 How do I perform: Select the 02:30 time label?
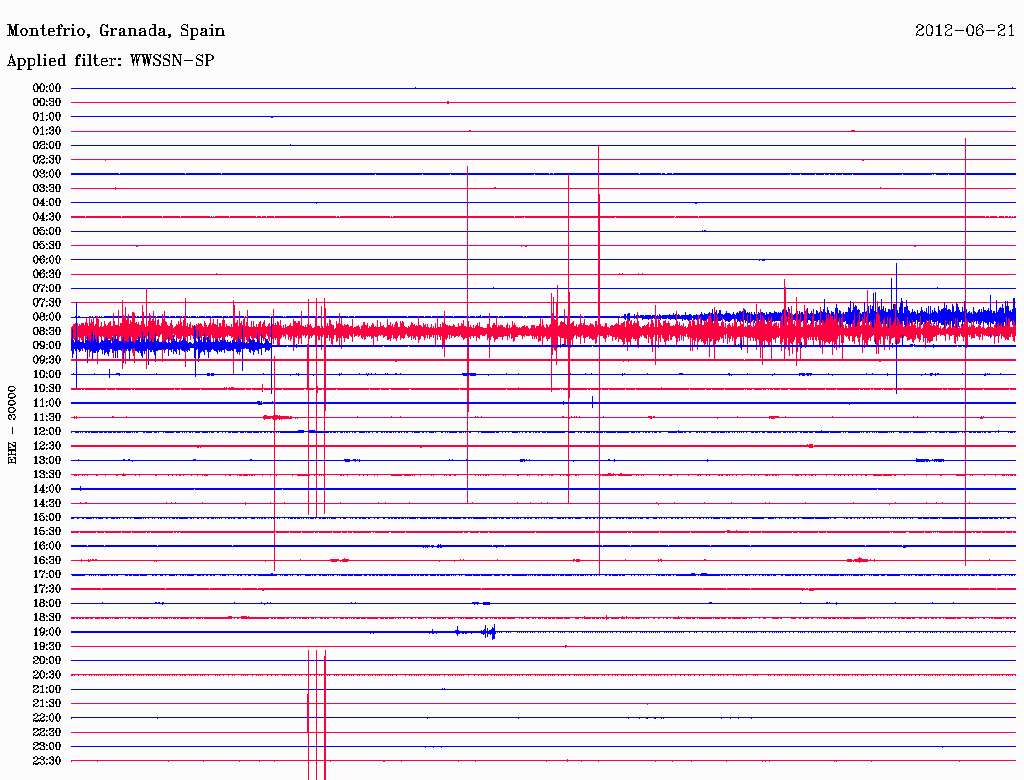pyautogui.click(x=47, y=160)
